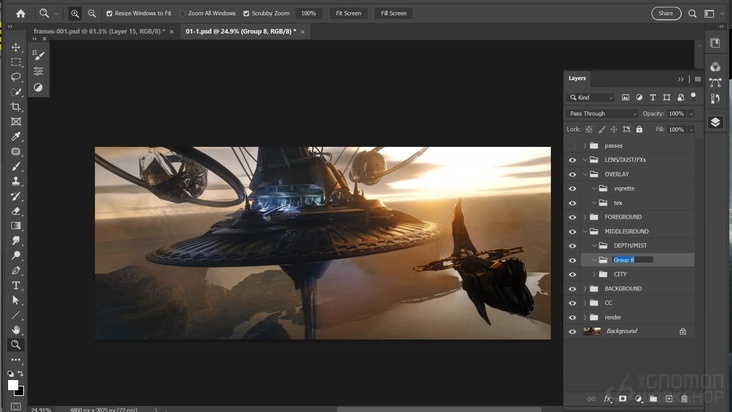Add a layer mask
Image resolution: width=732 pixels, height=412 pixels.
(623, 398)
